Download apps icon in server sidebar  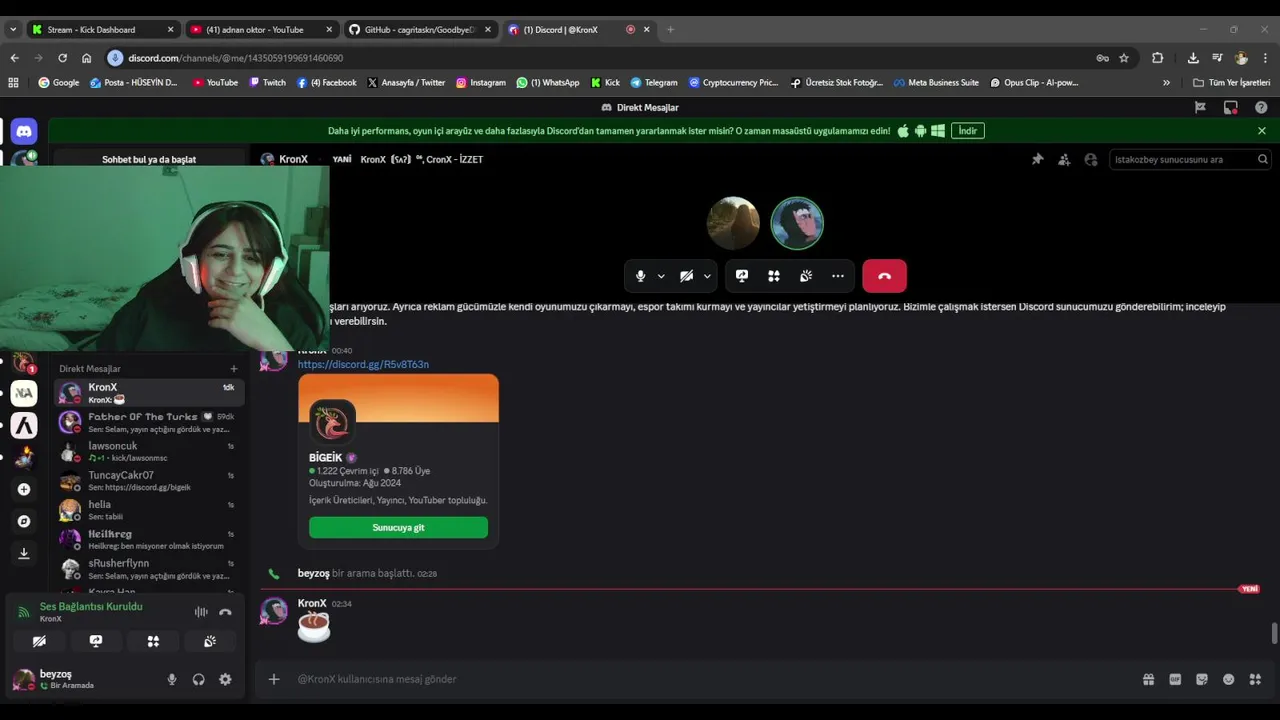[x=24, y=553]
